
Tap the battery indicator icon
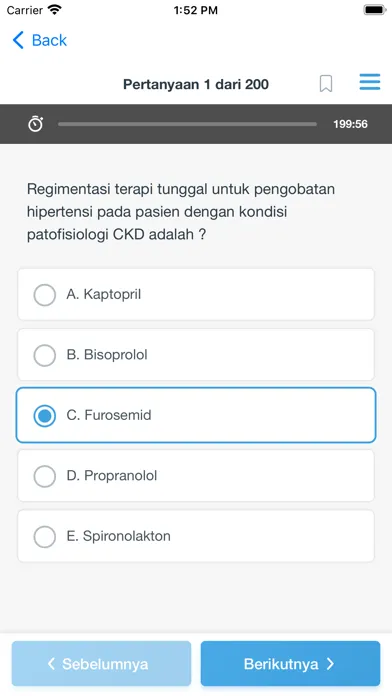coord(375,10)
